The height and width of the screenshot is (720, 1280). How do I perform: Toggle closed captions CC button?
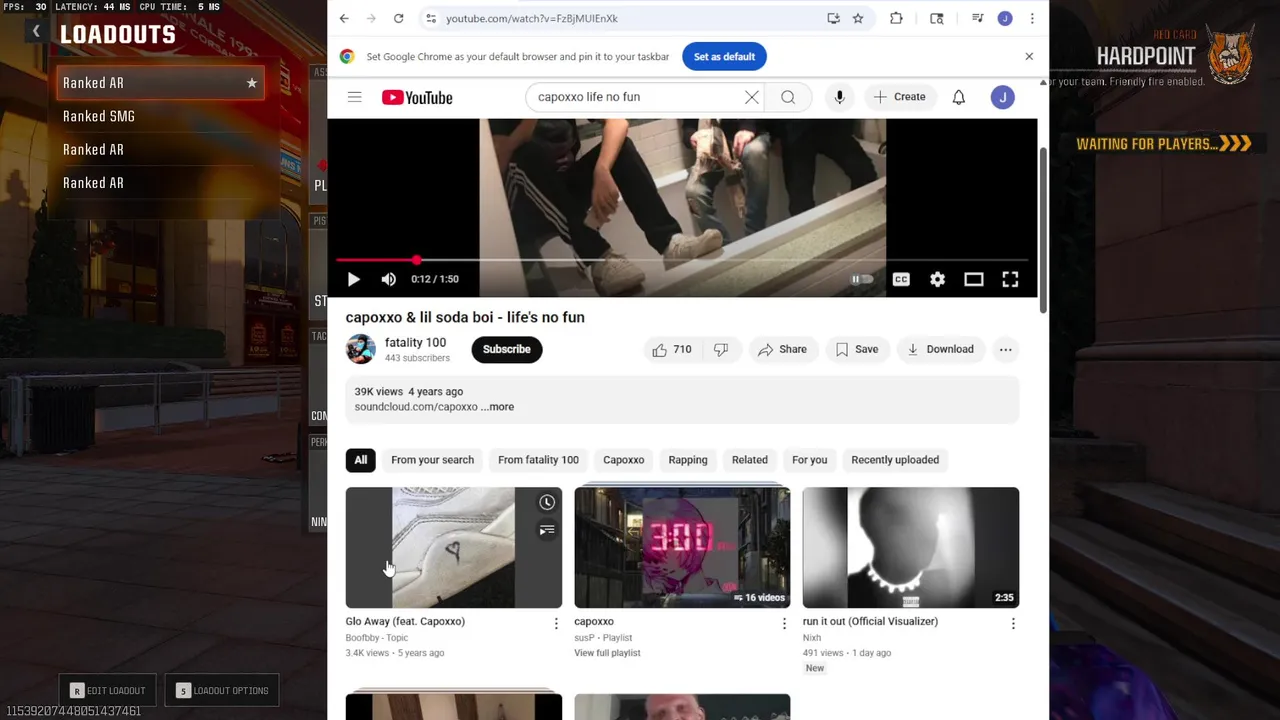pyautogui.click(x=901, y=279)
